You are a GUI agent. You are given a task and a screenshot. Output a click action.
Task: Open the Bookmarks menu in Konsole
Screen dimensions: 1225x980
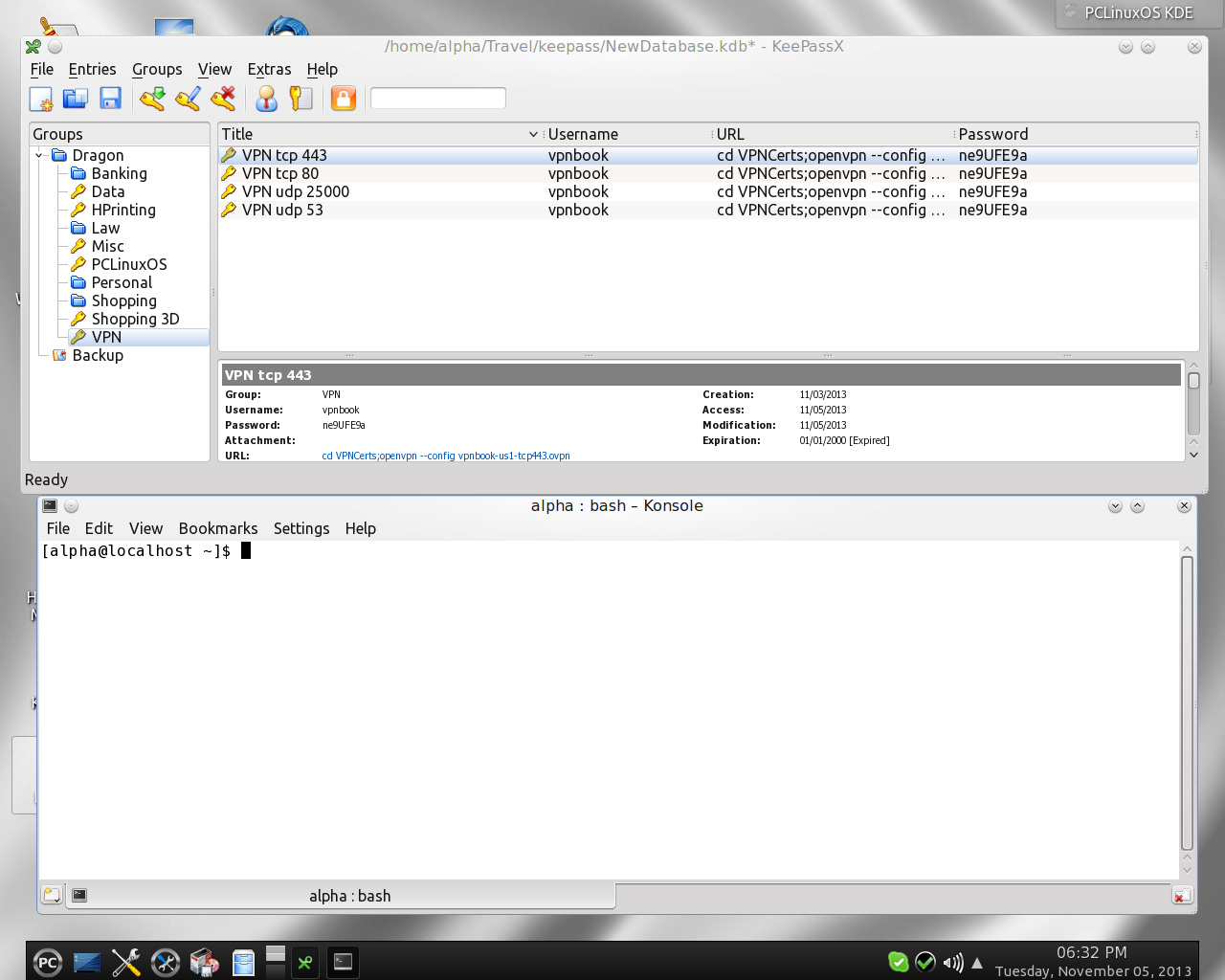click(x=218, y=528)
